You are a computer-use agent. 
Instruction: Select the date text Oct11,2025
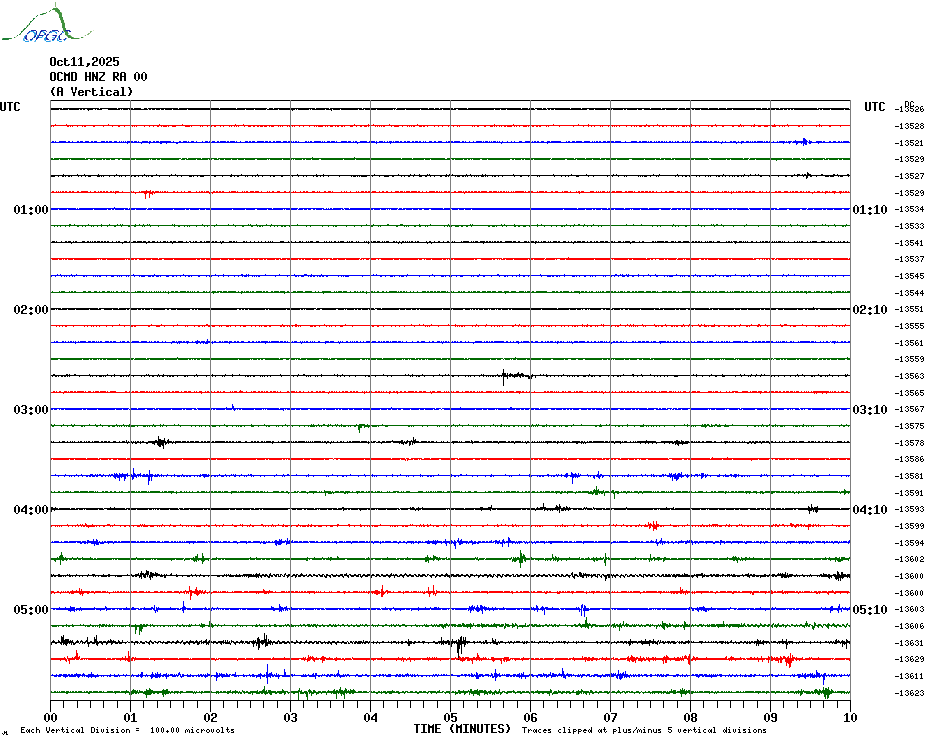point(84,62)
